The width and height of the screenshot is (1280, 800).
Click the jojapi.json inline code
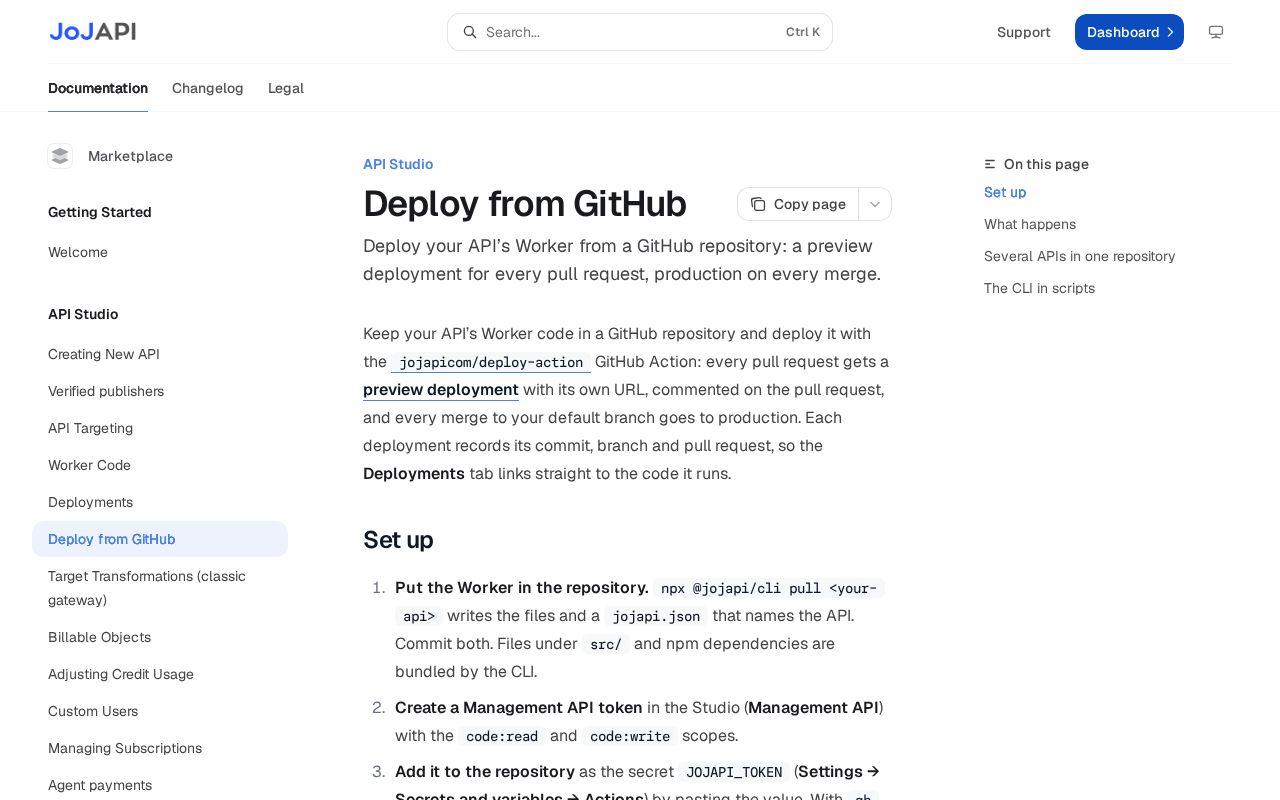click(656, 616)
